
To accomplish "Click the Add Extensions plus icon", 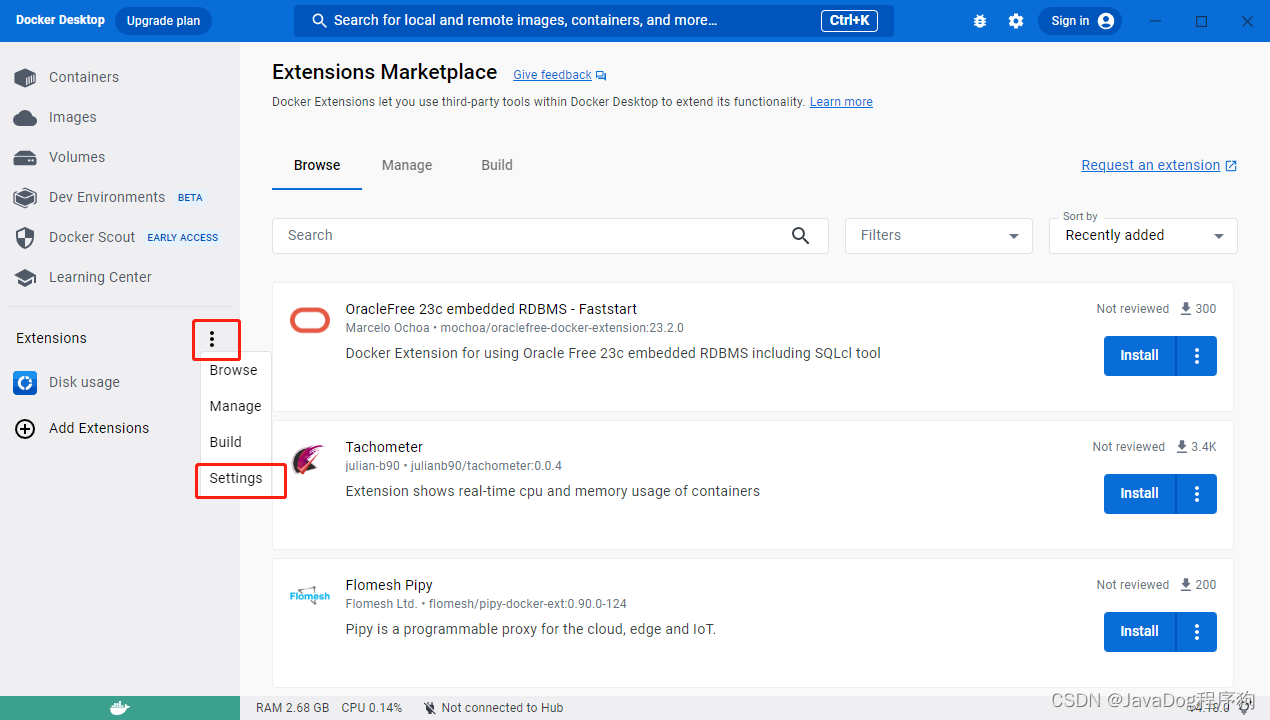I will (25, 428).
